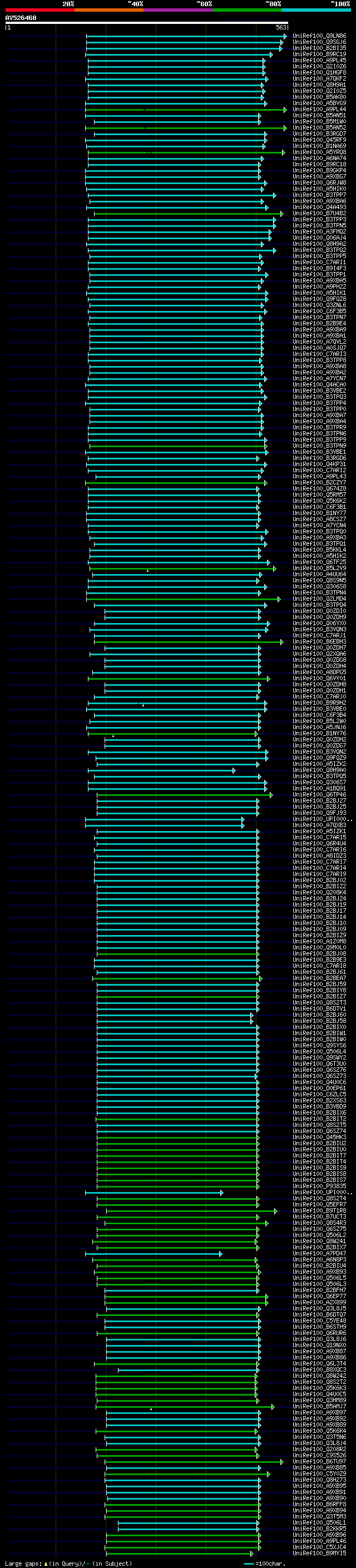Select the orange ~40% identity color segment

click(x=110, y=10)
